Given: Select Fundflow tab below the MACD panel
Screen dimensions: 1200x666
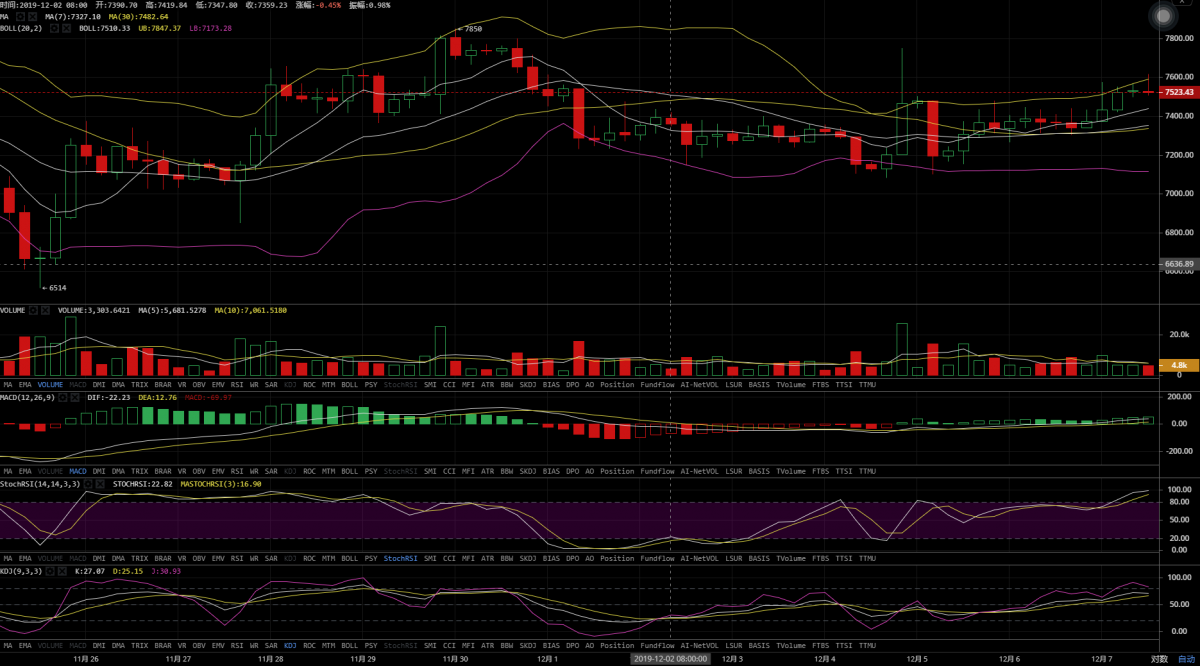Looking at the screenshot, I should pyautogui.click(x=656, y=471).
